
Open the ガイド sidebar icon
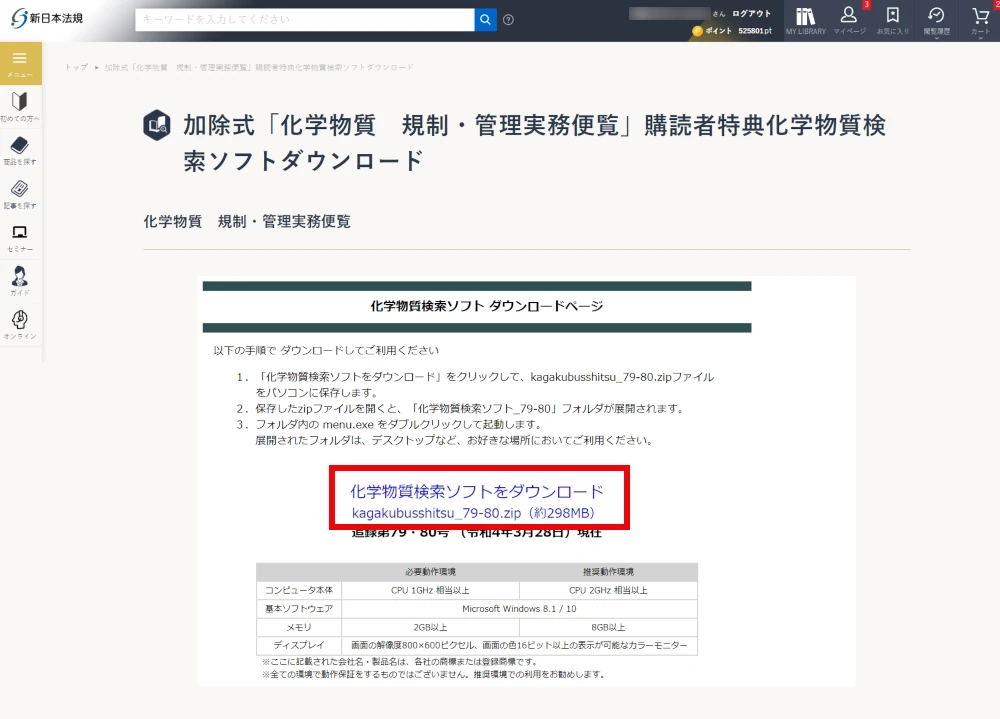point(20,280)
